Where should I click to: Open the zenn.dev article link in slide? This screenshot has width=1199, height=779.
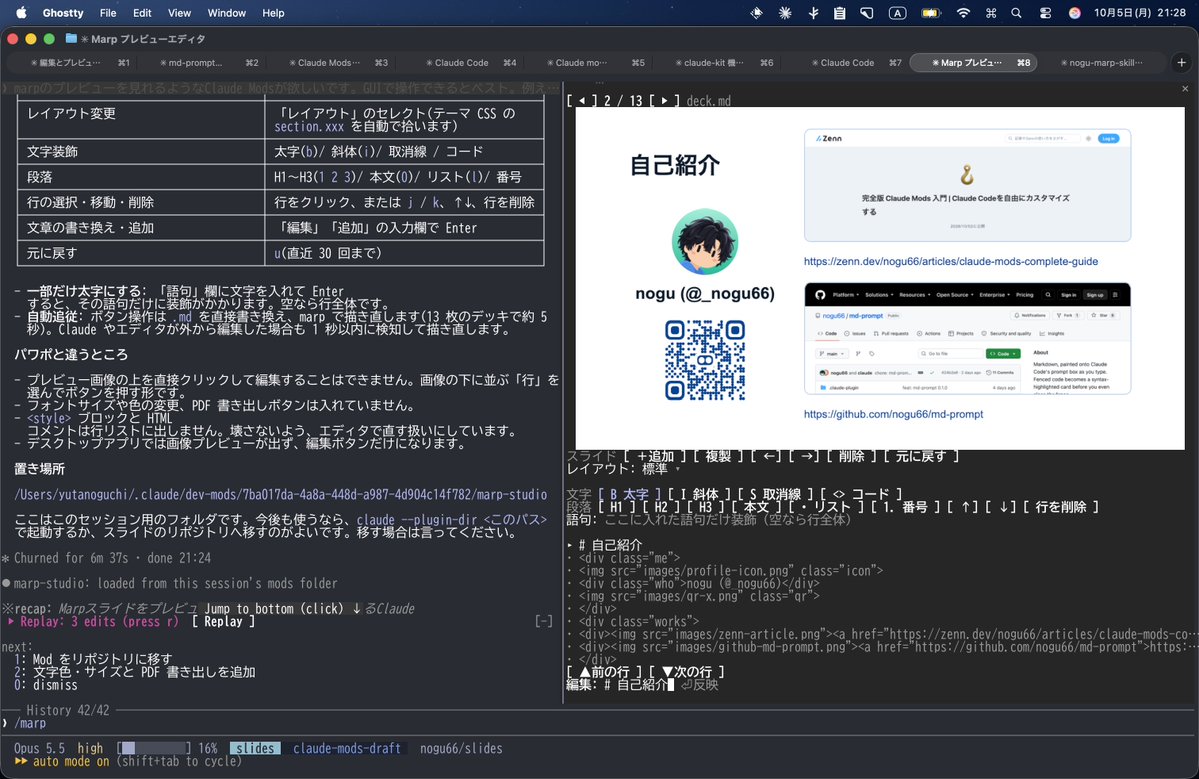950,261
